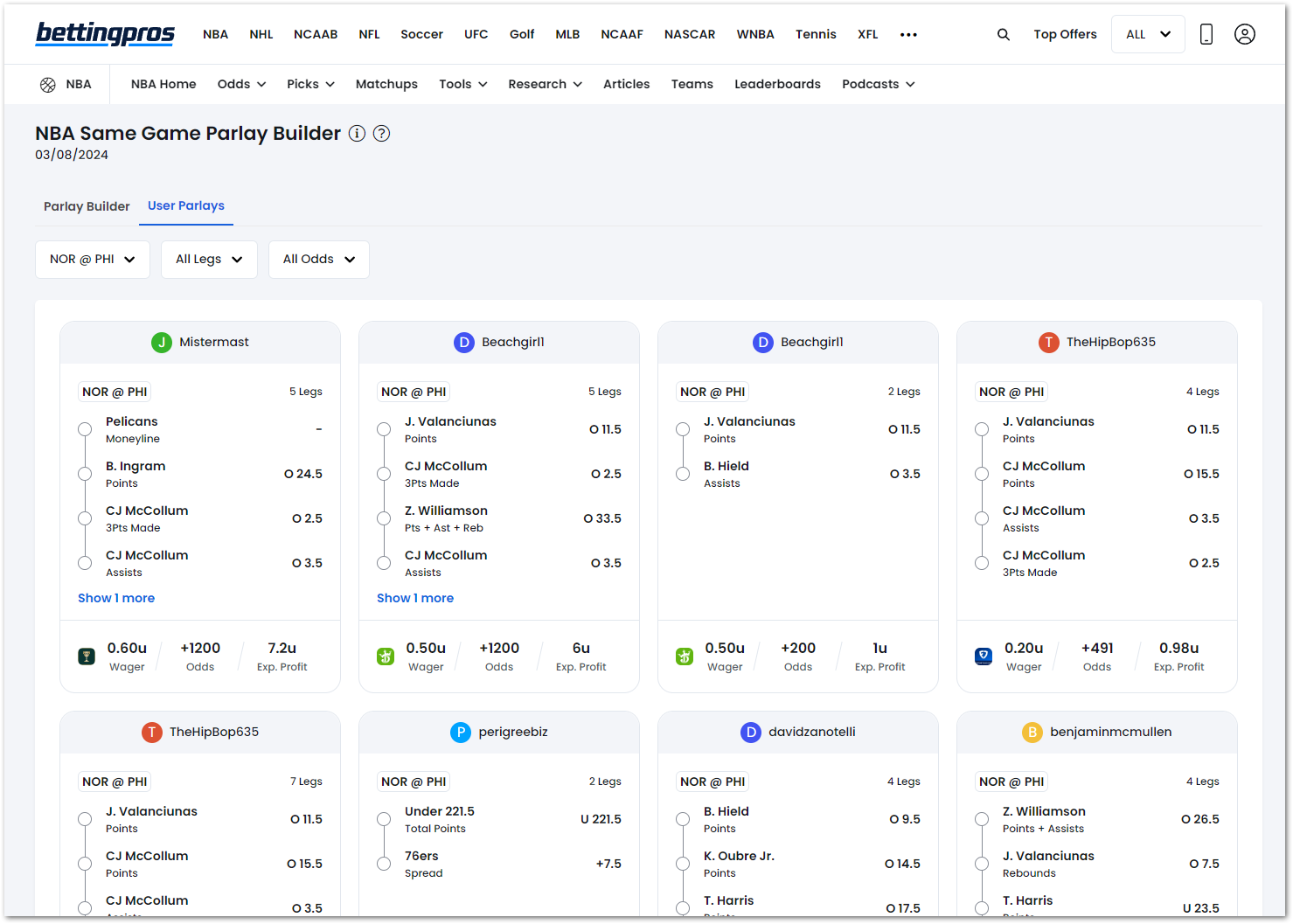Open the search magnifier icon
Image resolution: width=1293 pixels, height=924 pixels.
pos(1004,35)
